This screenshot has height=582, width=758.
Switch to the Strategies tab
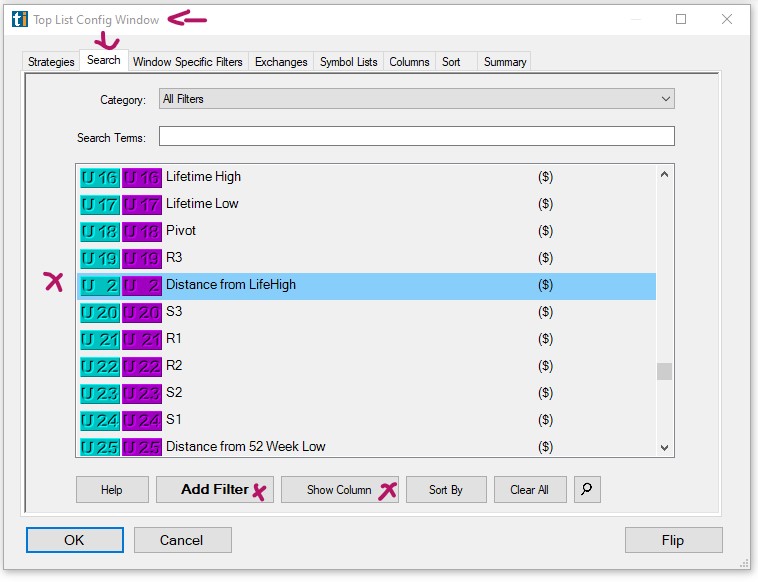[x=51, y=62]
